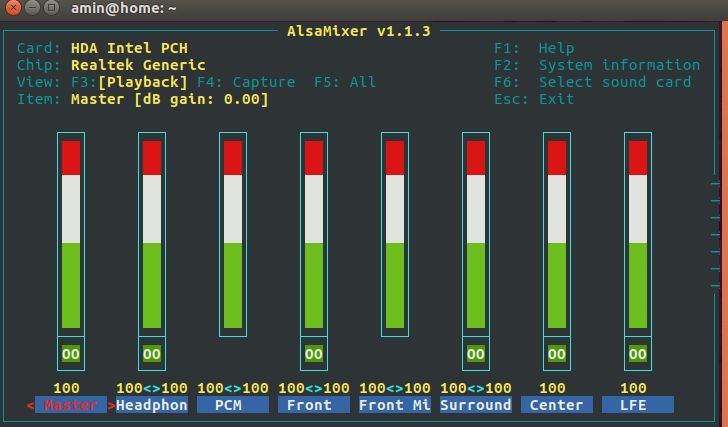Image resolution: width=728 pixels, height=427 pixels.
Task: Click the Master dB gain item text
Action: pyautogui.click(x=169, y=99)
